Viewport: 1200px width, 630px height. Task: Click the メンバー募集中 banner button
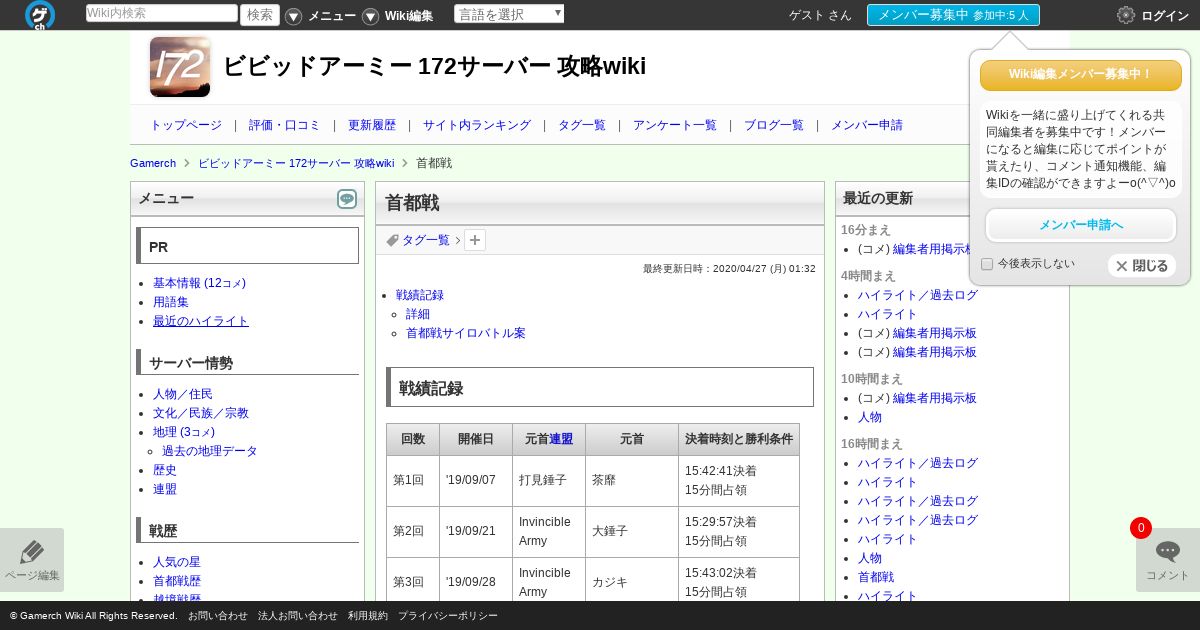(x=952, y=15)
